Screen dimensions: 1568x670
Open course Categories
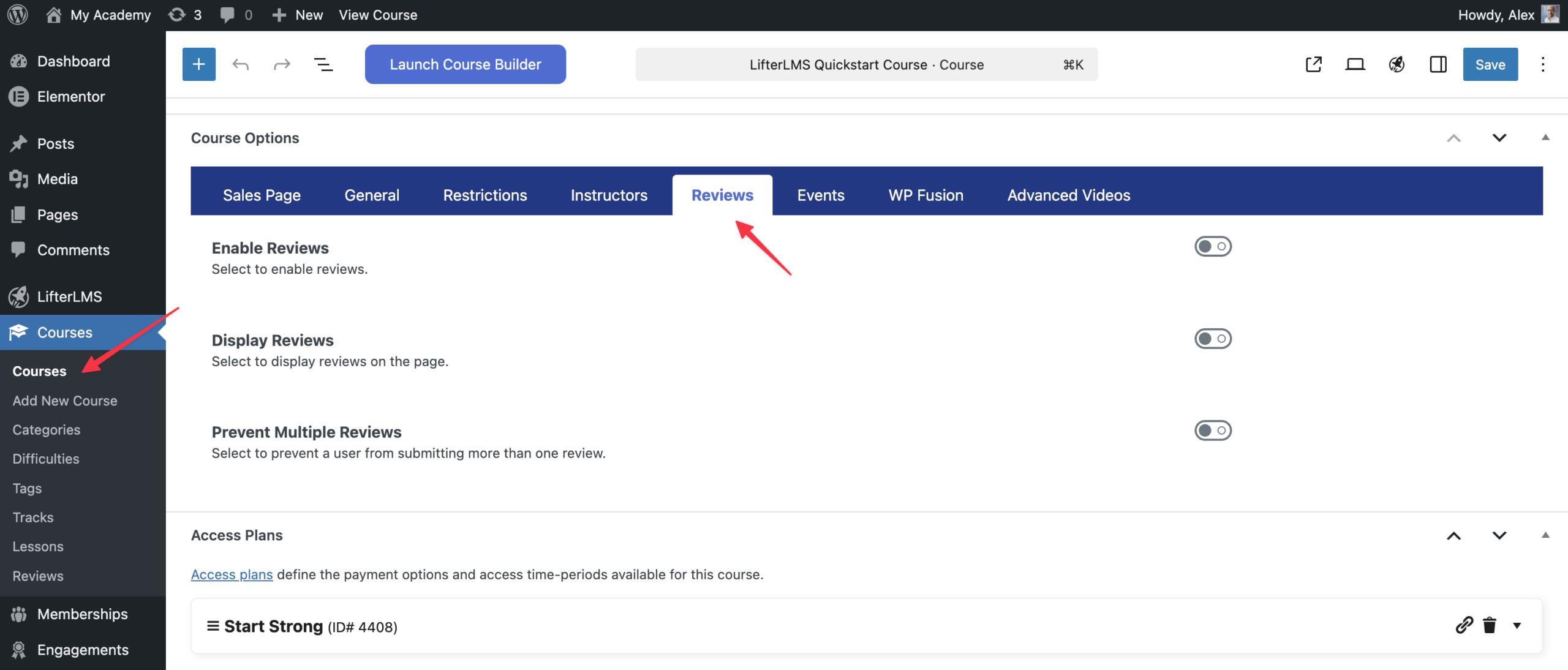[x=47, y=430]
